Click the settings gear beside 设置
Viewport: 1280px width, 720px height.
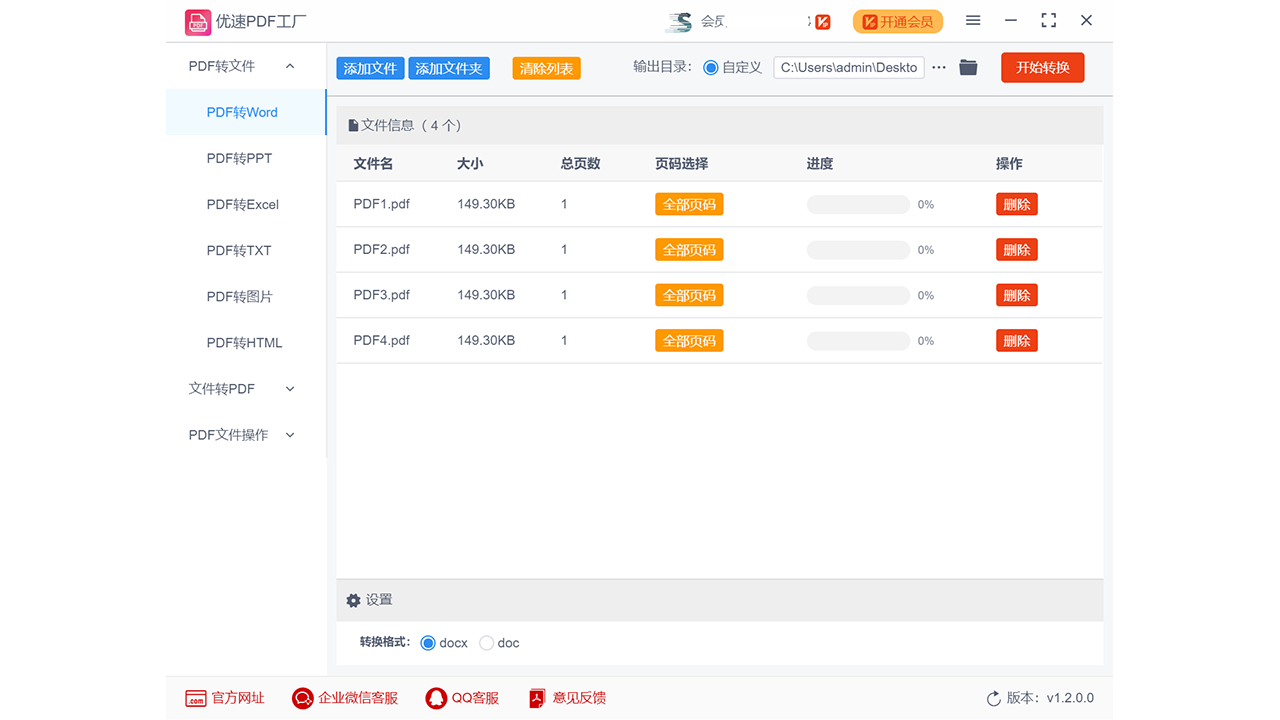coord(353,600)
